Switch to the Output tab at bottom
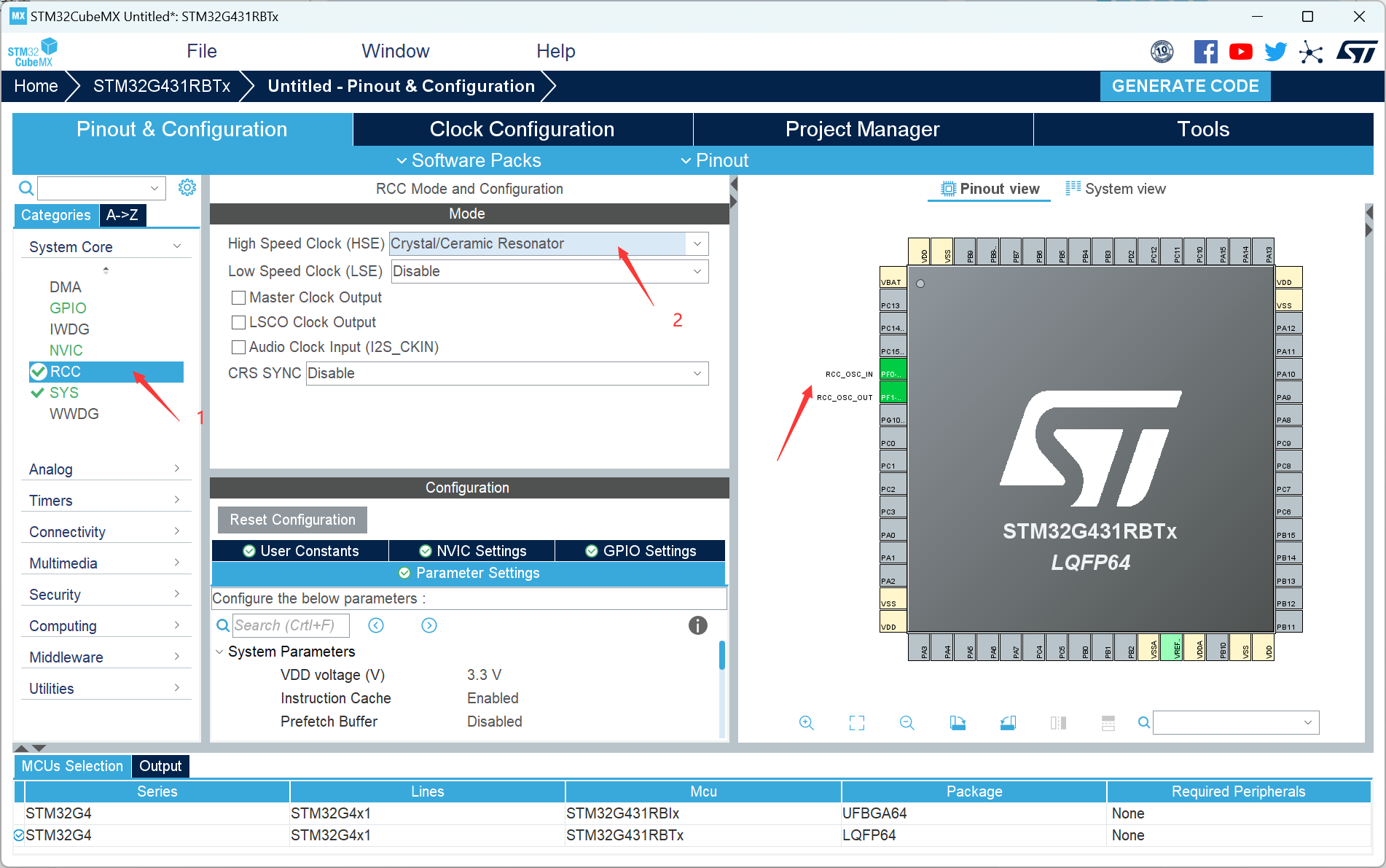The width and height of the screenshot is (1386, 868). pos(160,766)
